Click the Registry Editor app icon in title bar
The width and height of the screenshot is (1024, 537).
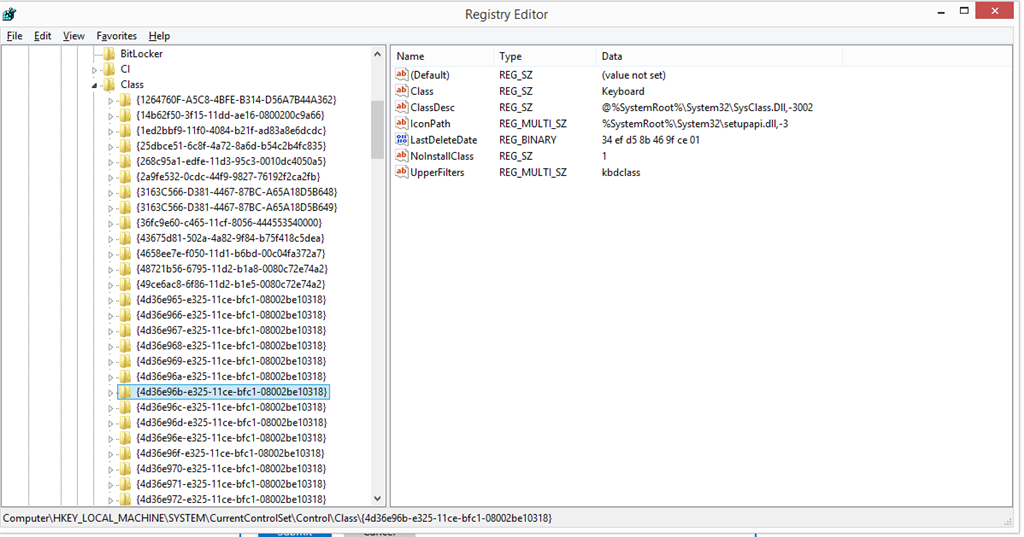click(x=9, y=14)
